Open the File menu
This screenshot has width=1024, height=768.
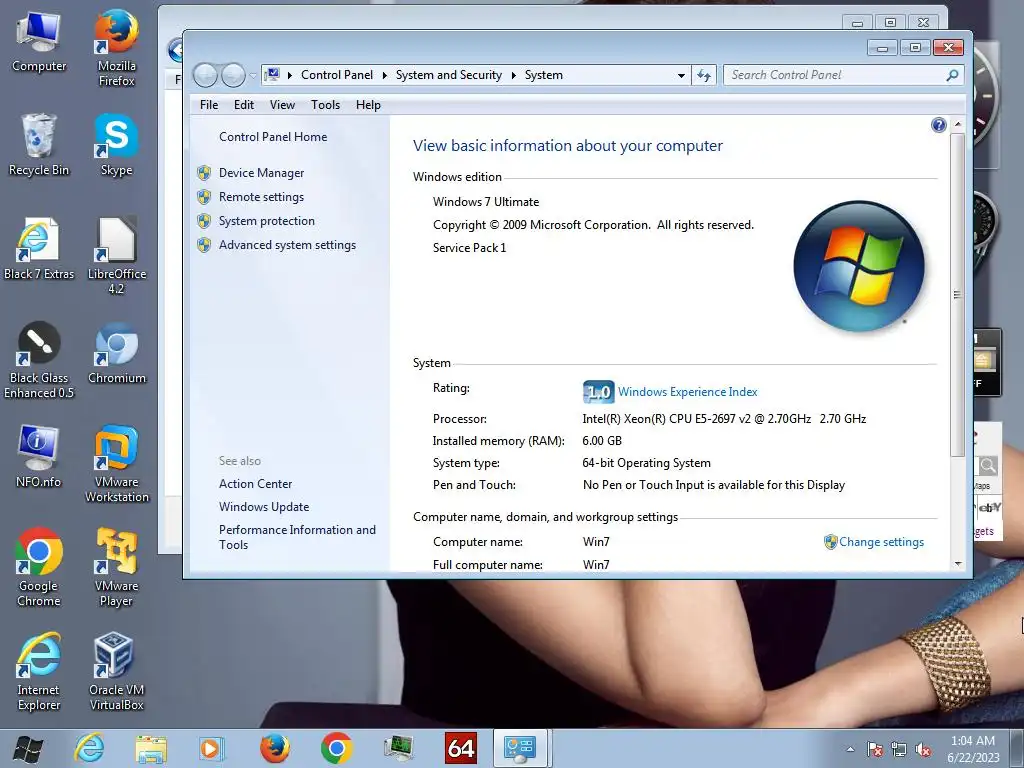pyautogui.click(x=209, y=104)
